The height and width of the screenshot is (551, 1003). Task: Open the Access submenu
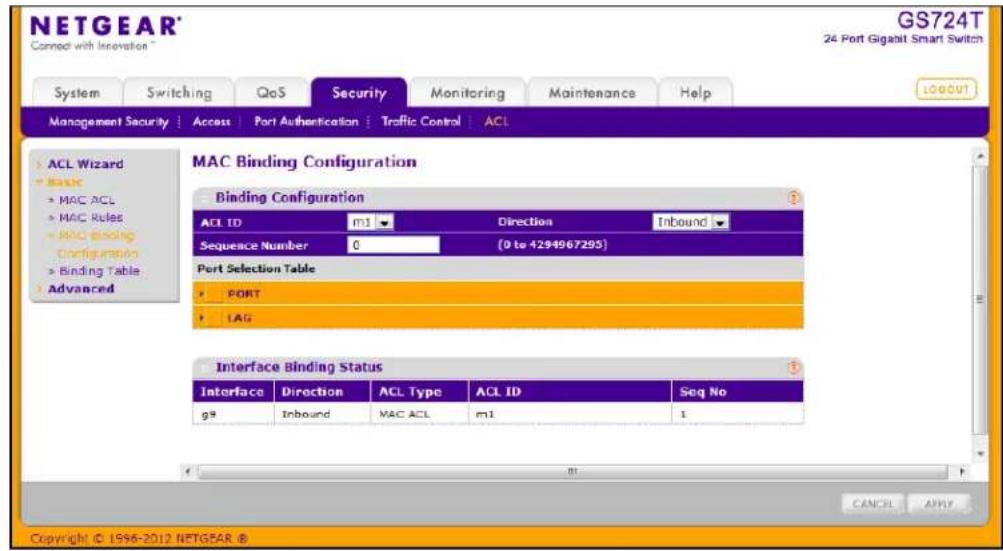point(211,122)
